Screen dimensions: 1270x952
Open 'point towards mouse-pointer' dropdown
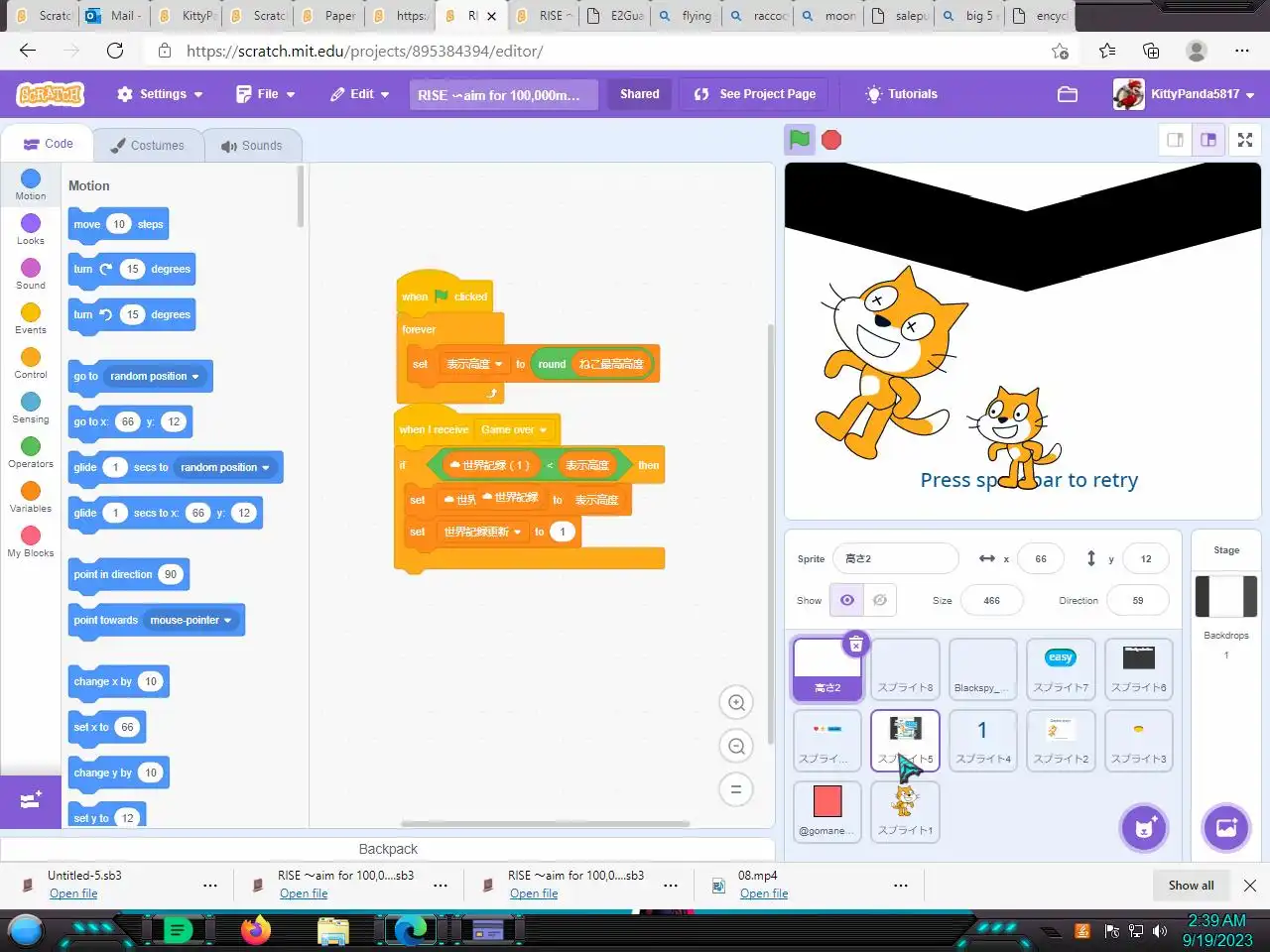click(x=190, y=621)
